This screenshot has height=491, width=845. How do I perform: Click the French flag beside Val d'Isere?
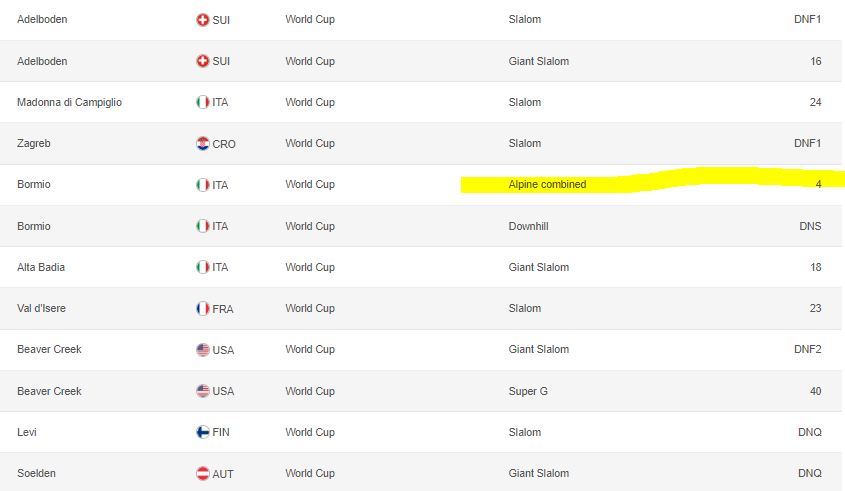tap(203, 308)
